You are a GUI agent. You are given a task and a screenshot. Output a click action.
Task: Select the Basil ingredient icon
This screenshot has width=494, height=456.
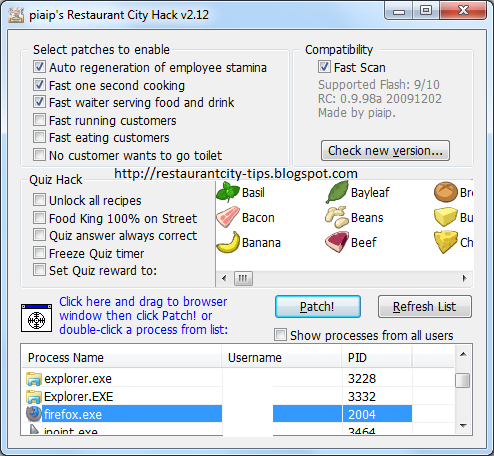pyautogui.click(x=228, y=192)
